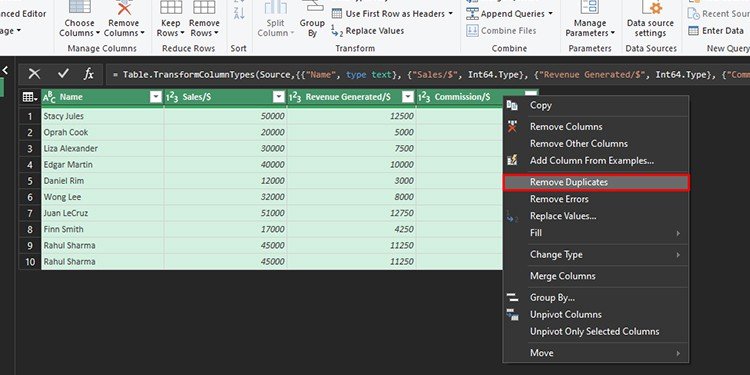Open the Fill submenu
Image resolution: width=750 pixels, height=375 pixels.
click(x=596, y=233)
